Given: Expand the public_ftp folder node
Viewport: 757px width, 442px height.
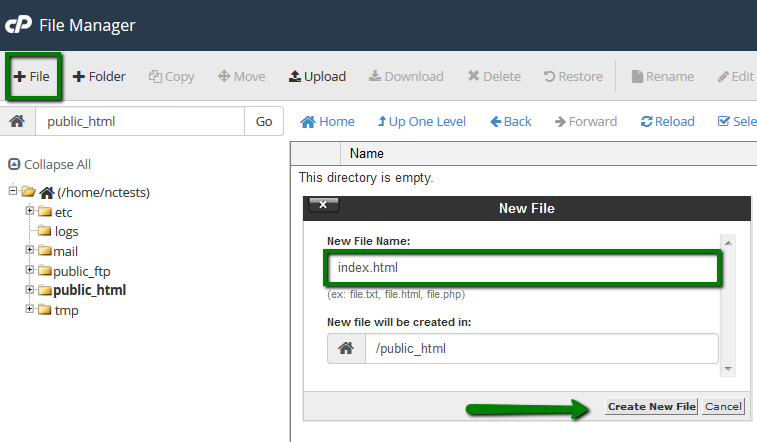Looking at the screenshot, I should [30, 270].
